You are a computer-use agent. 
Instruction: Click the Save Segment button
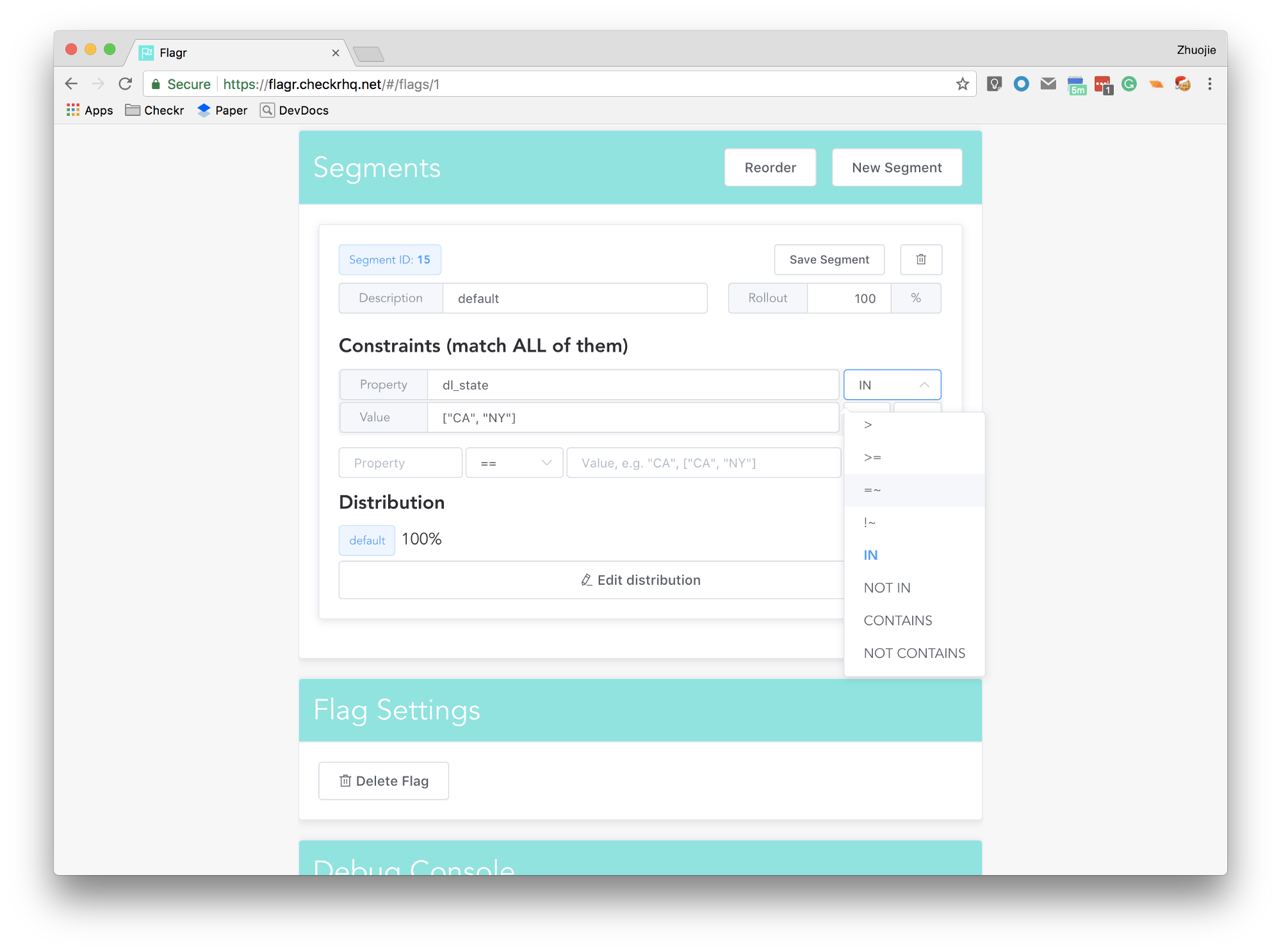click(x=829, y=259)
